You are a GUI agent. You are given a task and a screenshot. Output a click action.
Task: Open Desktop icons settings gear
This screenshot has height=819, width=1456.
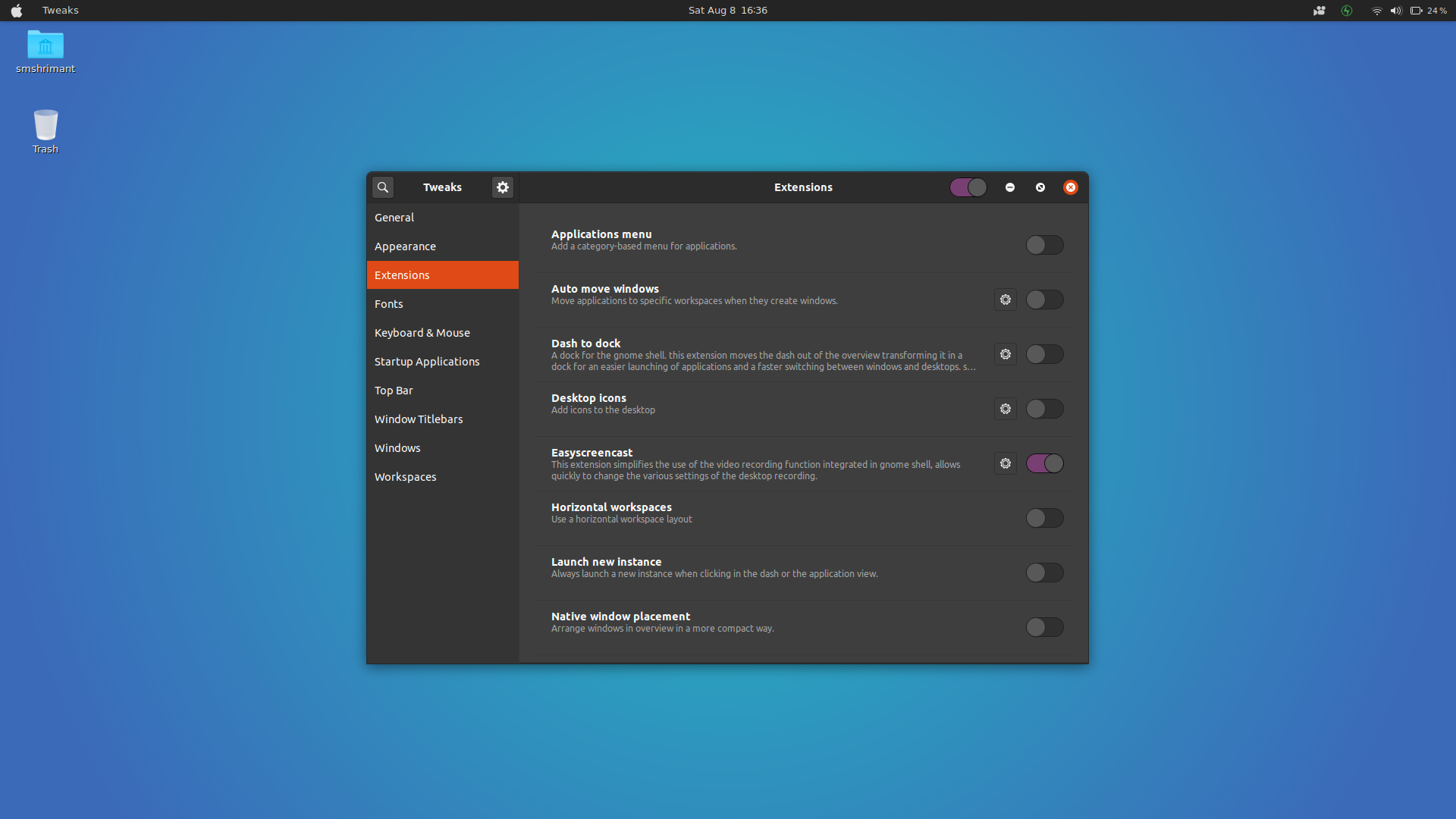[1006, 409]
